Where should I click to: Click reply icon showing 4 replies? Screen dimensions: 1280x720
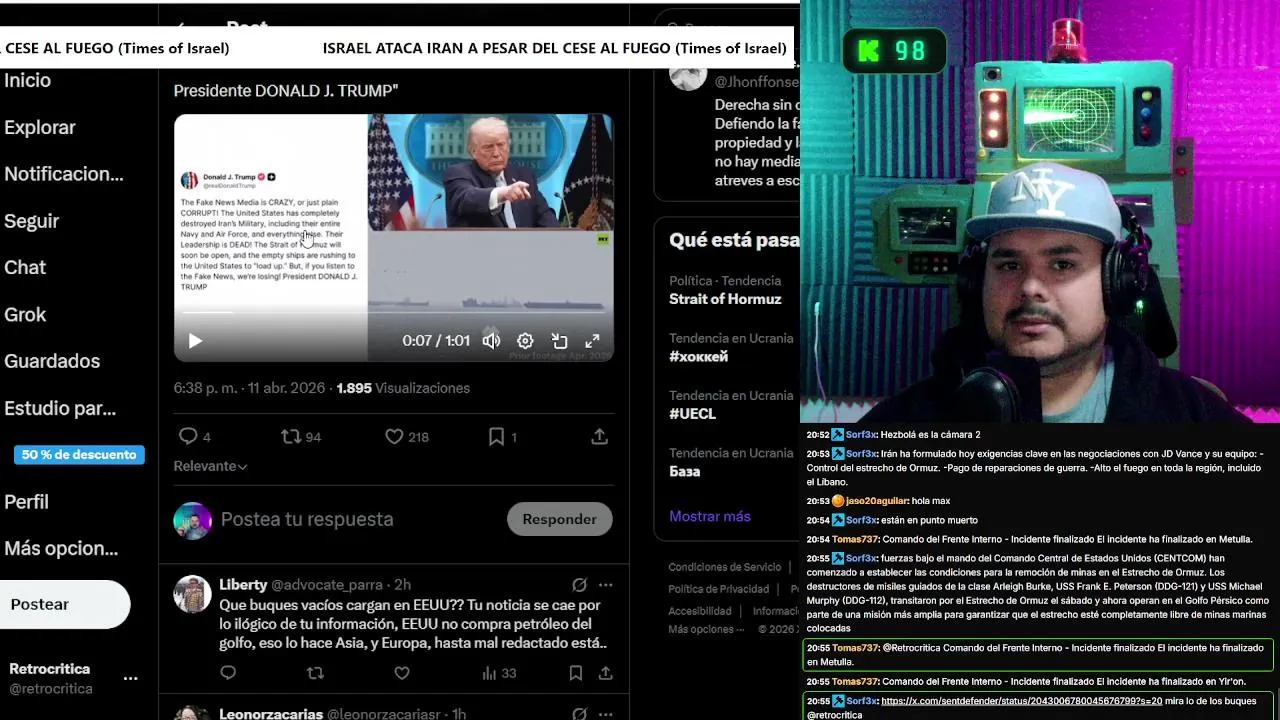coord(194,436)
